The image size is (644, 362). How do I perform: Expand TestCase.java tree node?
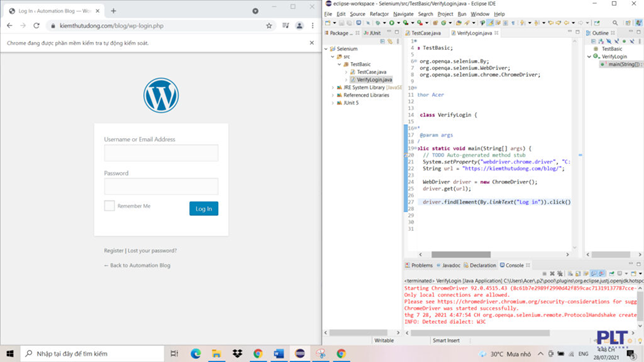[346, 72]
